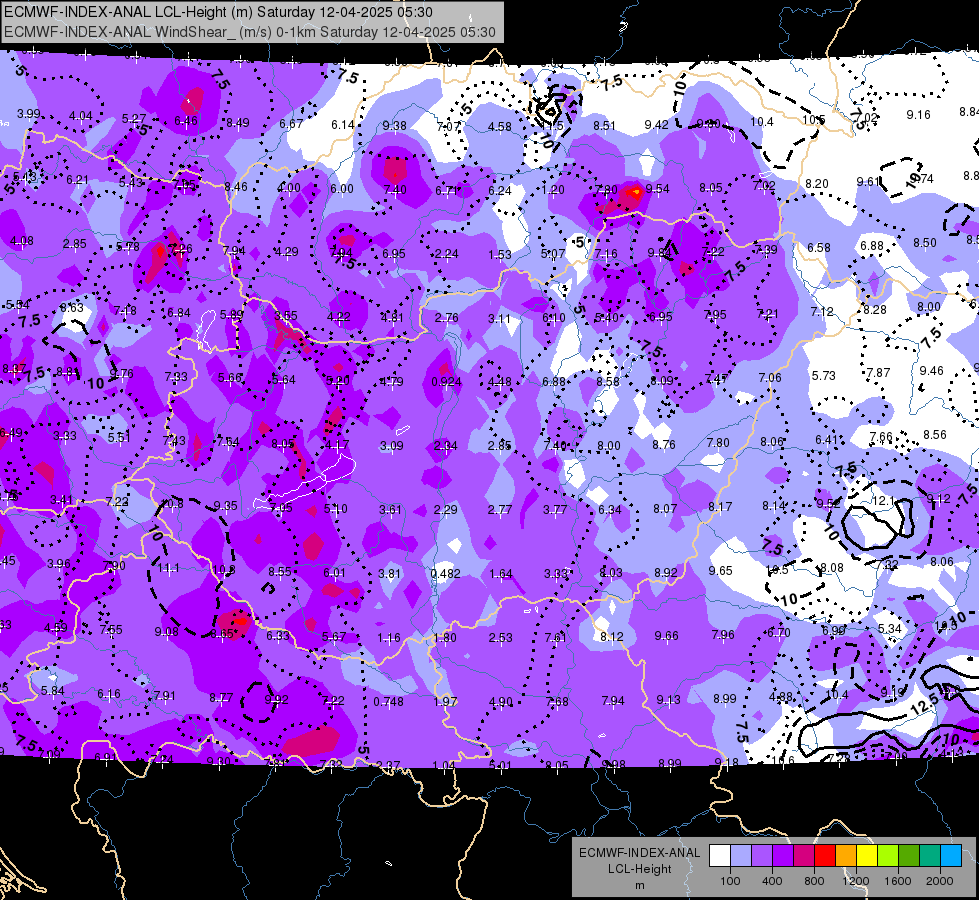This screenshot has width=979, height=900.
Task: Click the '12.5' contour label
Action: (925, 705)
